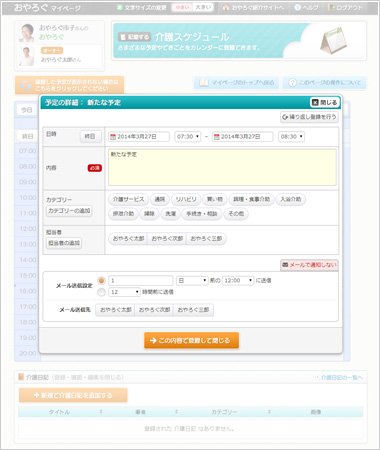The height and width of the screenshot is (450, 380).
Task: Click the 今日 button in the background calendar
Action: click(27, 110)
